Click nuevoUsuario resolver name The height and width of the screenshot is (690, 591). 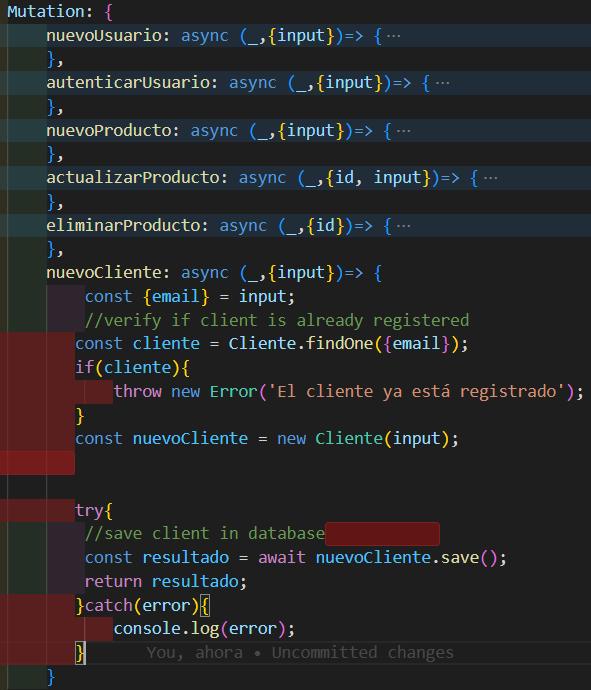coord(104,36)
